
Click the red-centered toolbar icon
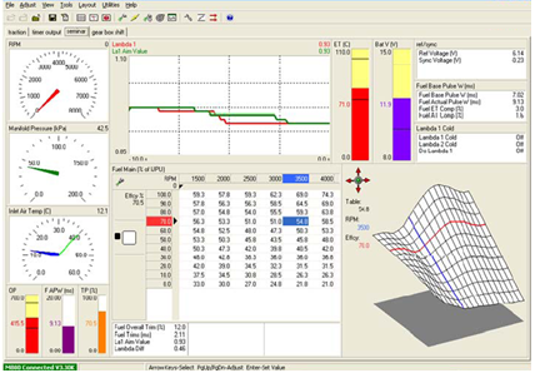point(106,18)
